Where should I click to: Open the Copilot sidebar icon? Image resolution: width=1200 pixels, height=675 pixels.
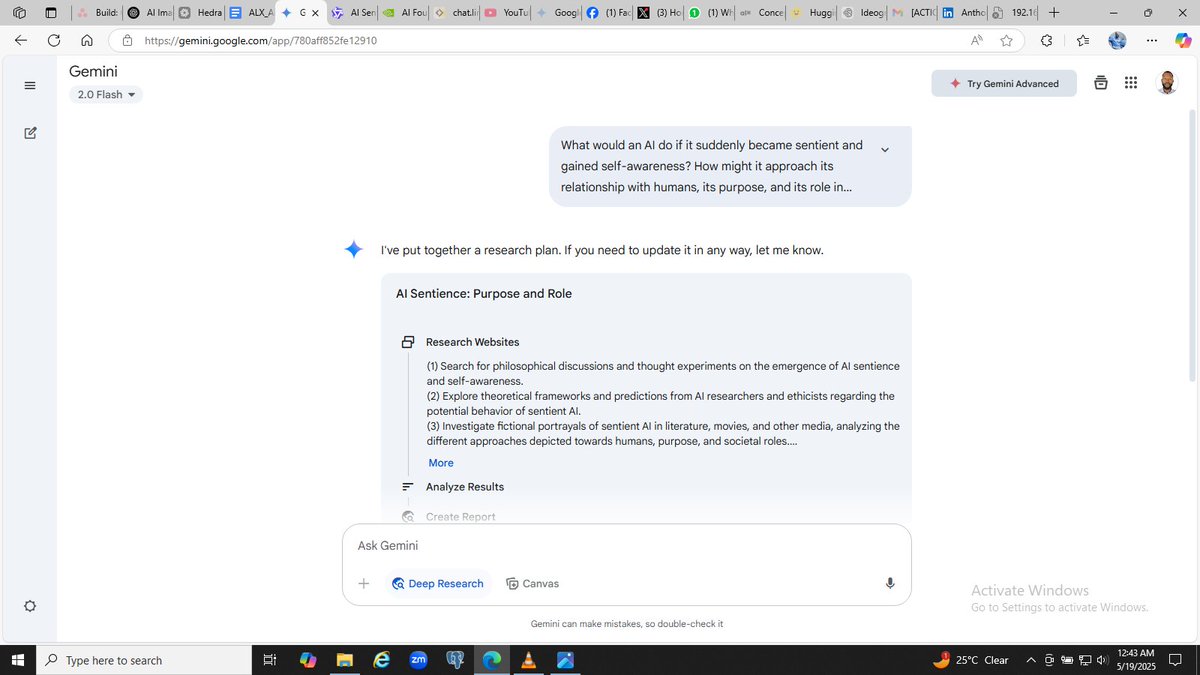tap(1183, 40)
